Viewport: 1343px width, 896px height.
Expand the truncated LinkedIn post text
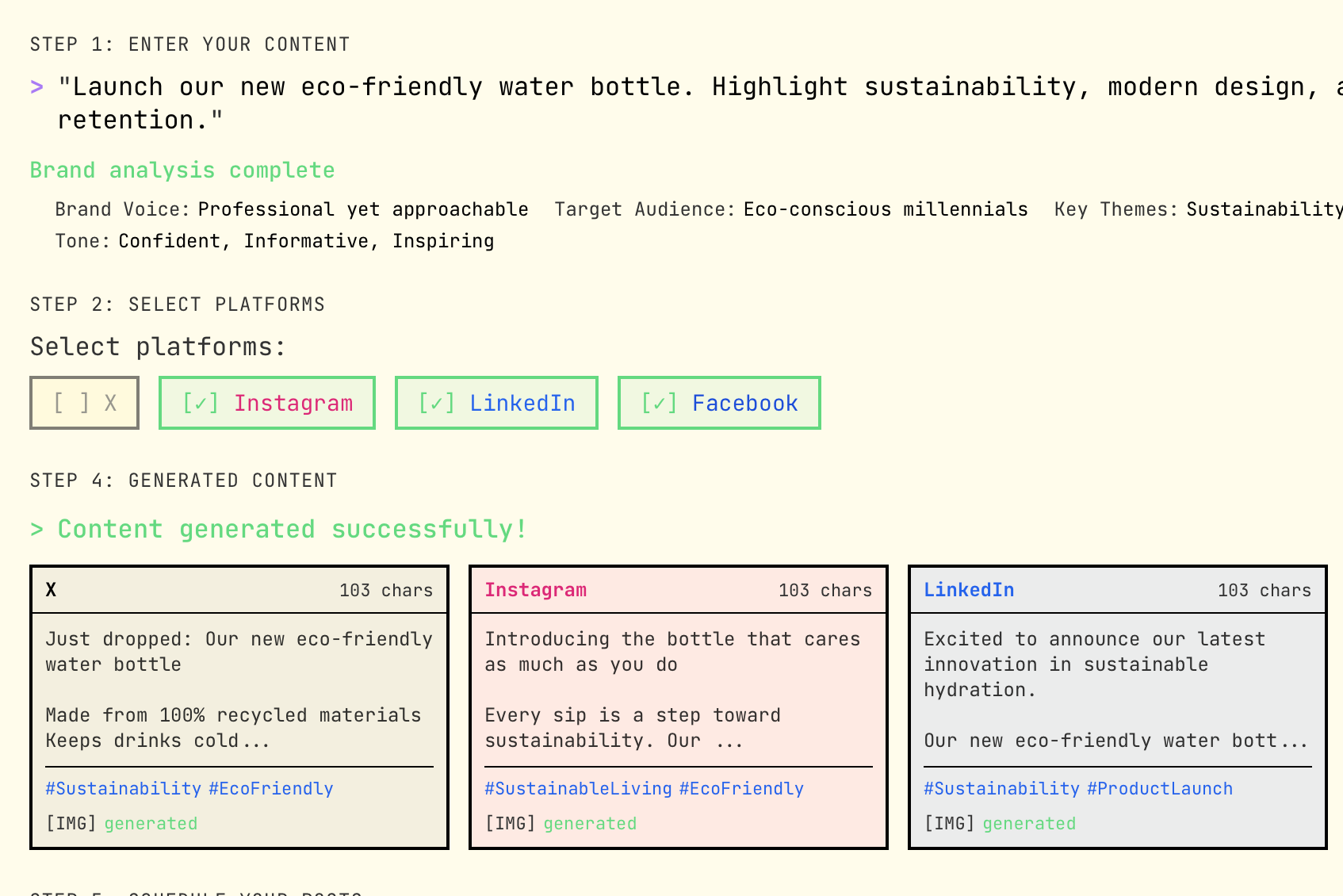pos(1293,741)
